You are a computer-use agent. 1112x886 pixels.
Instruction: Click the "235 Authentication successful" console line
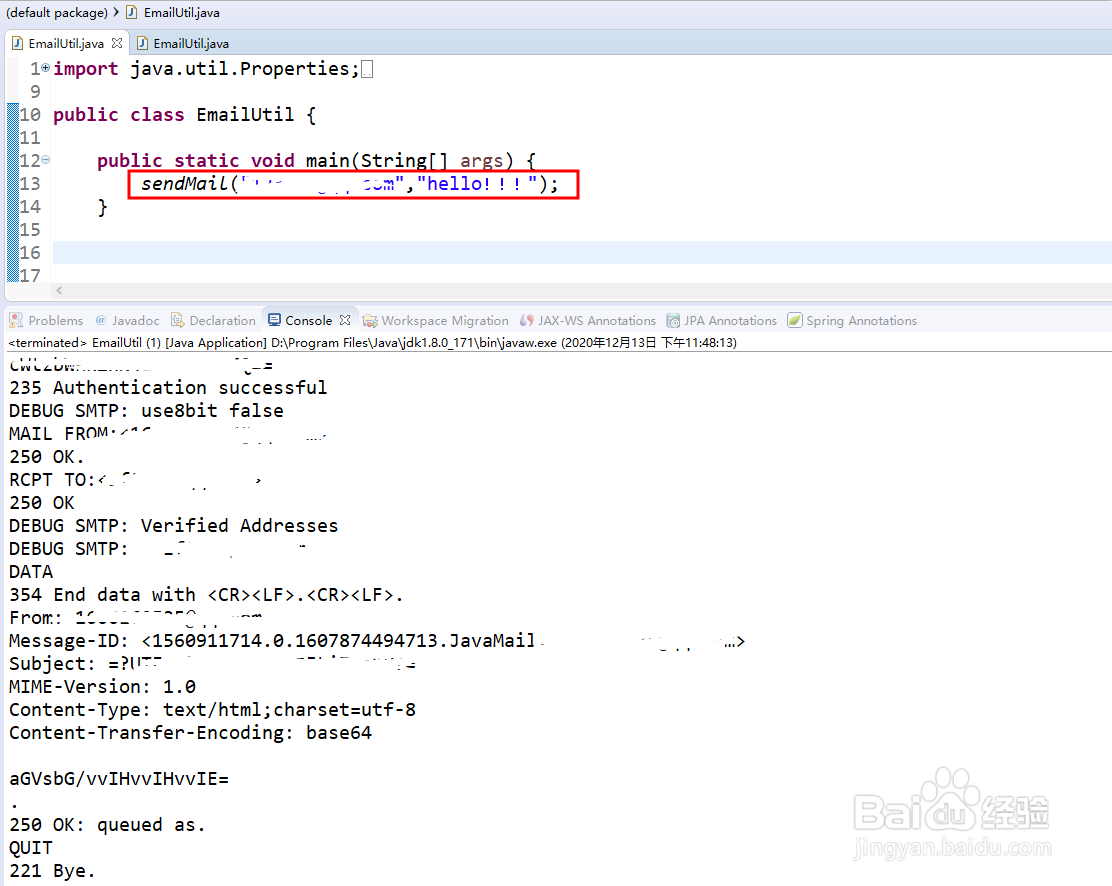point(168,387)
